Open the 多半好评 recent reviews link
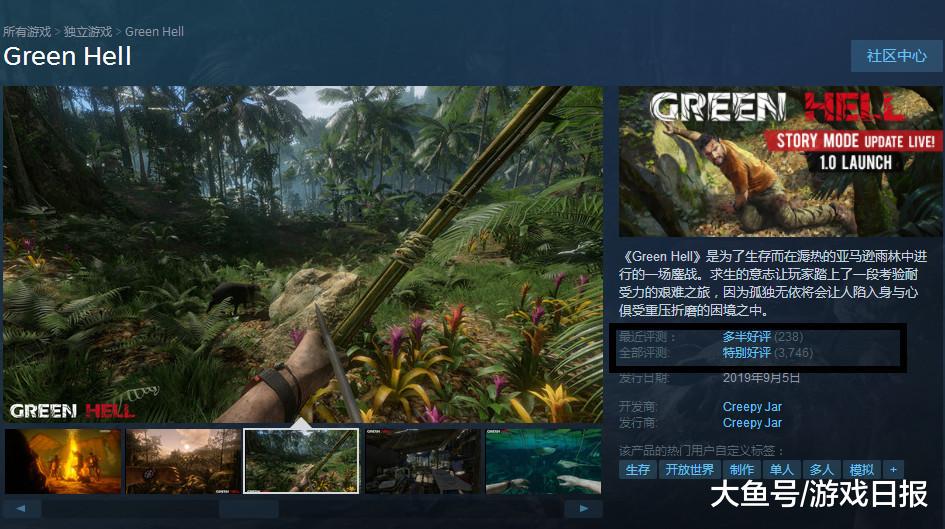 (x=746, y=337)
